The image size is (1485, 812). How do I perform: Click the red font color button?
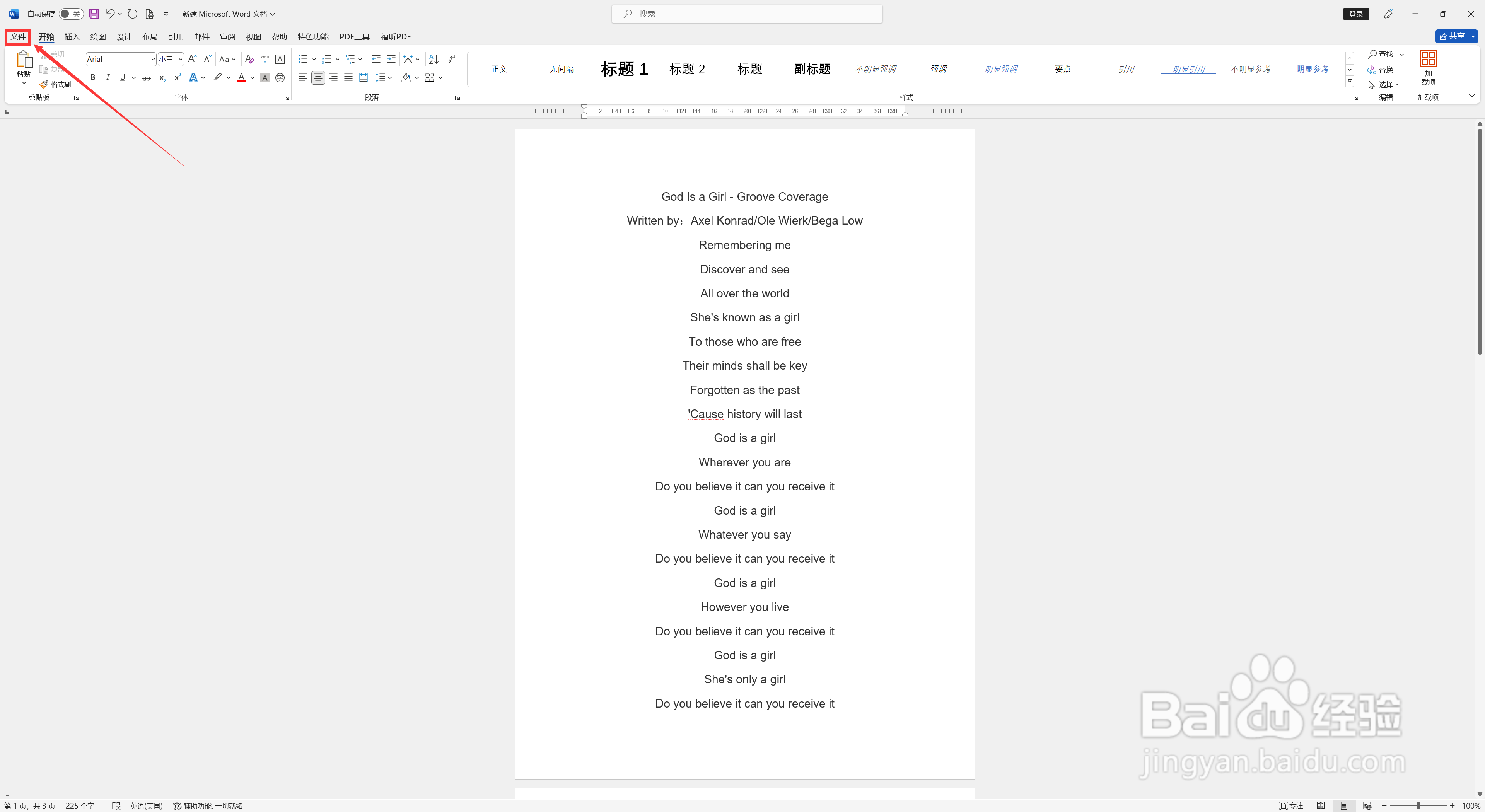pyautogui.click(x=242, y=78)
